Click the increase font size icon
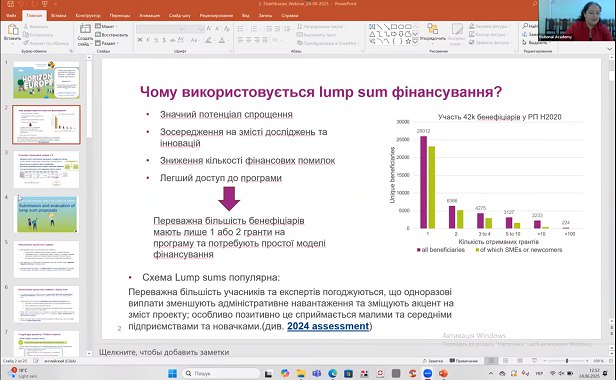The width and height of the screenshot is (616, 380). (x=209, y=29)
